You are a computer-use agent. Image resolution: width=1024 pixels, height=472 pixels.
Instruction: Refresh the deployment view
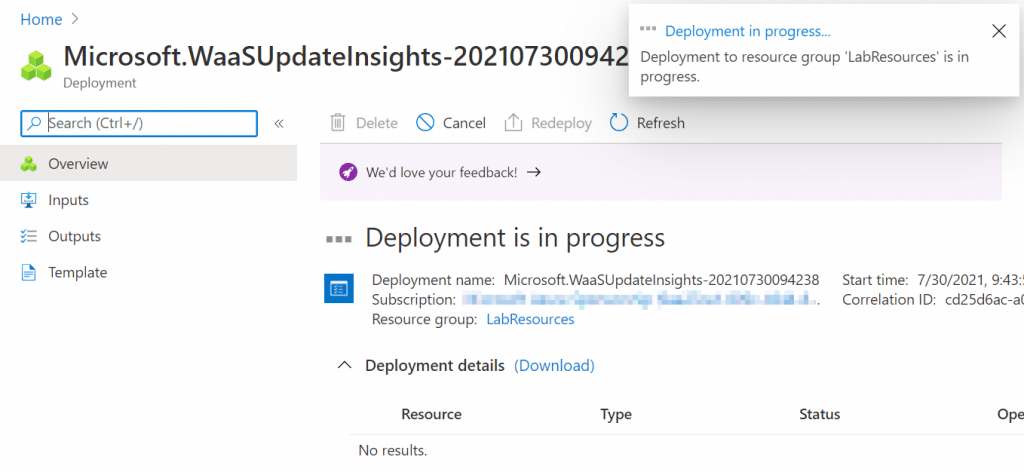click(647, 123)
